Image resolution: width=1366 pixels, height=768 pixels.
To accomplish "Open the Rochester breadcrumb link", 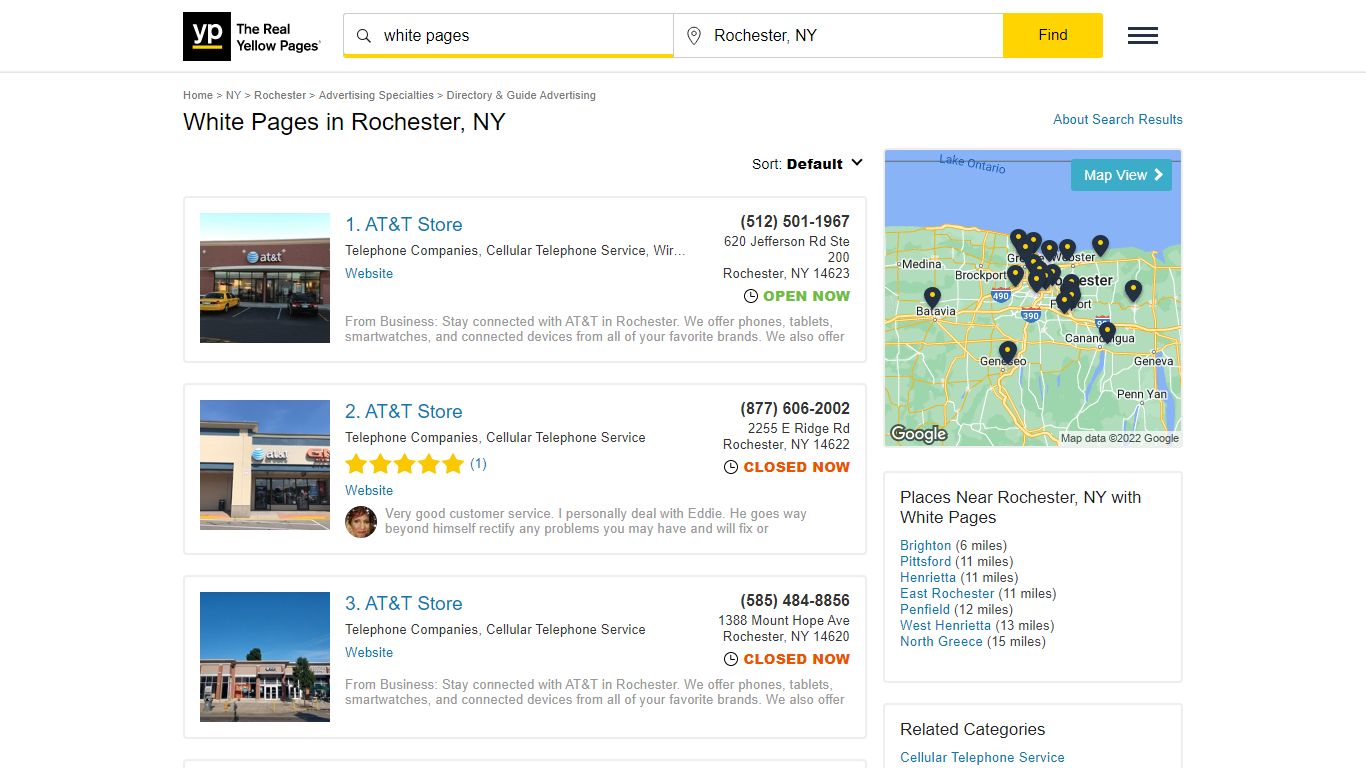I will tap(280, 96).
